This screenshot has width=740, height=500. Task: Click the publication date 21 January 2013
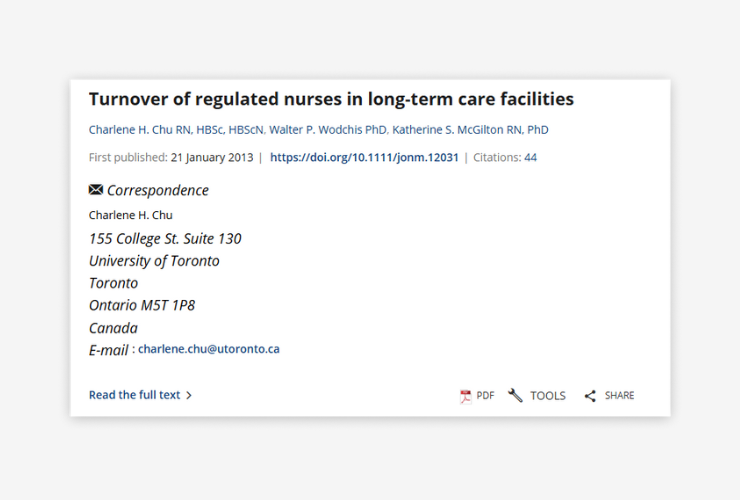coord(212,157)
